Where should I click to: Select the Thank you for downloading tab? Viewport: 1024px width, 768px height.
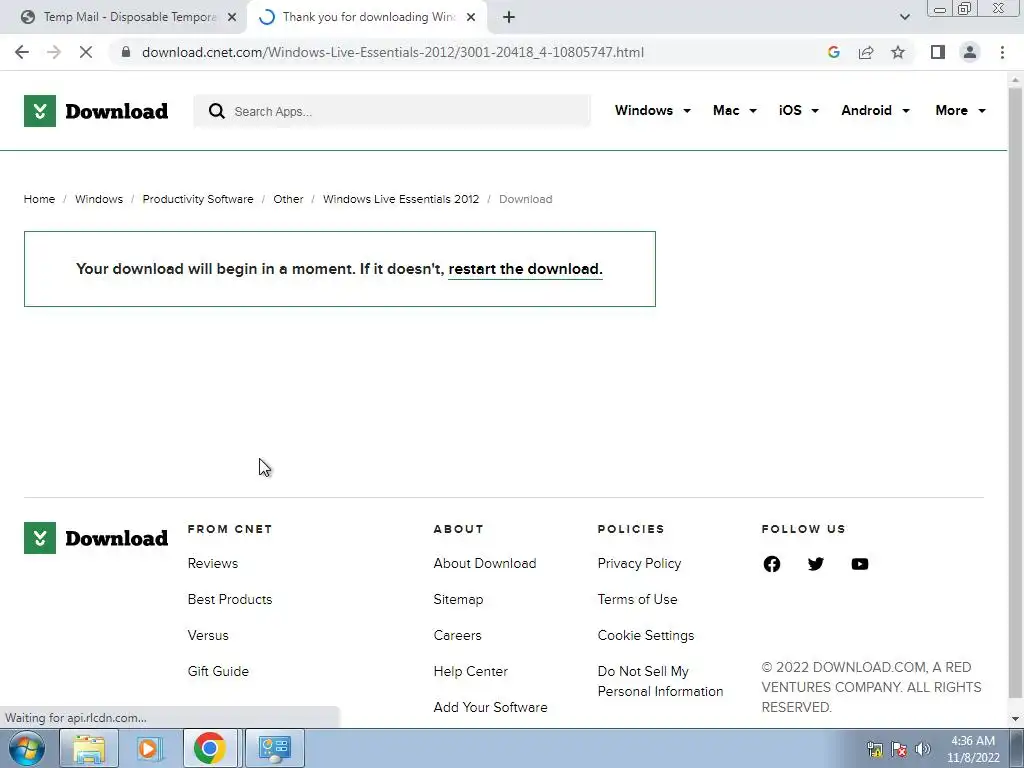click(x=369, y=17)
